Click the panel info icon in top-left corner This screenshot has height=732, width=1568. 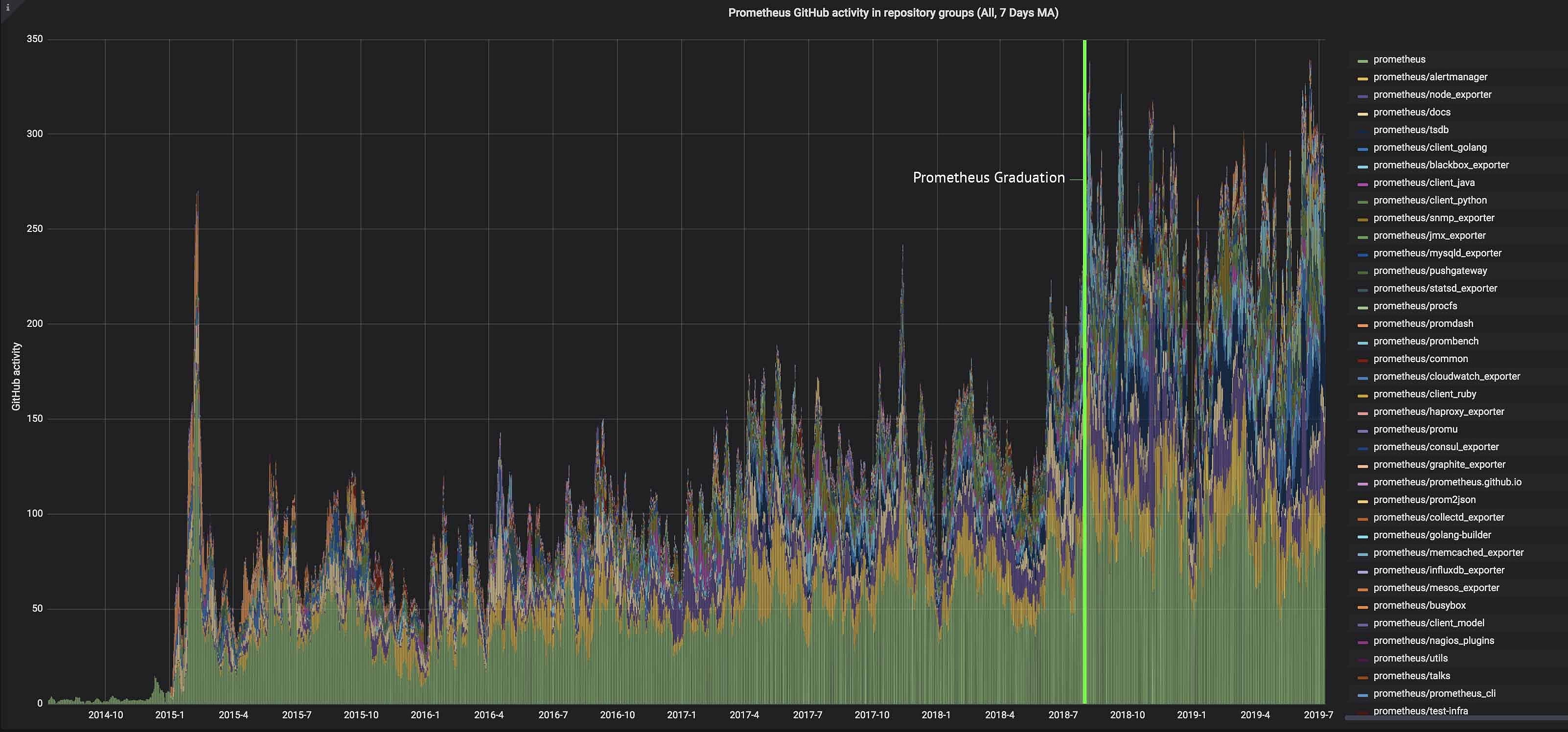pos(7,7)
